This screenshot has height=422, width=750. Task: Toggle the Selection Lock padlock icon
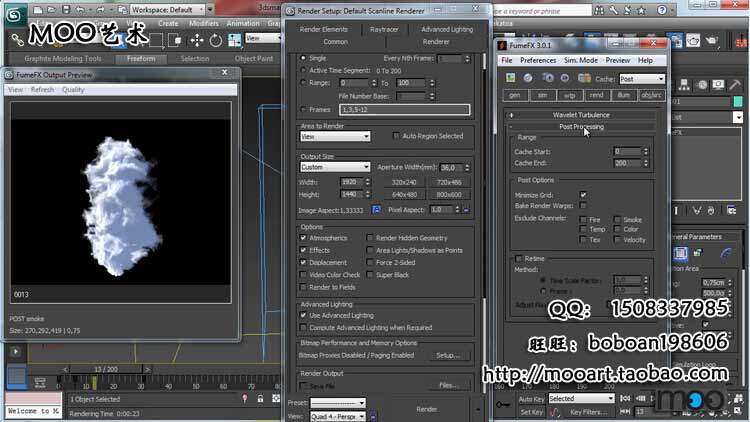pos(260,399)
